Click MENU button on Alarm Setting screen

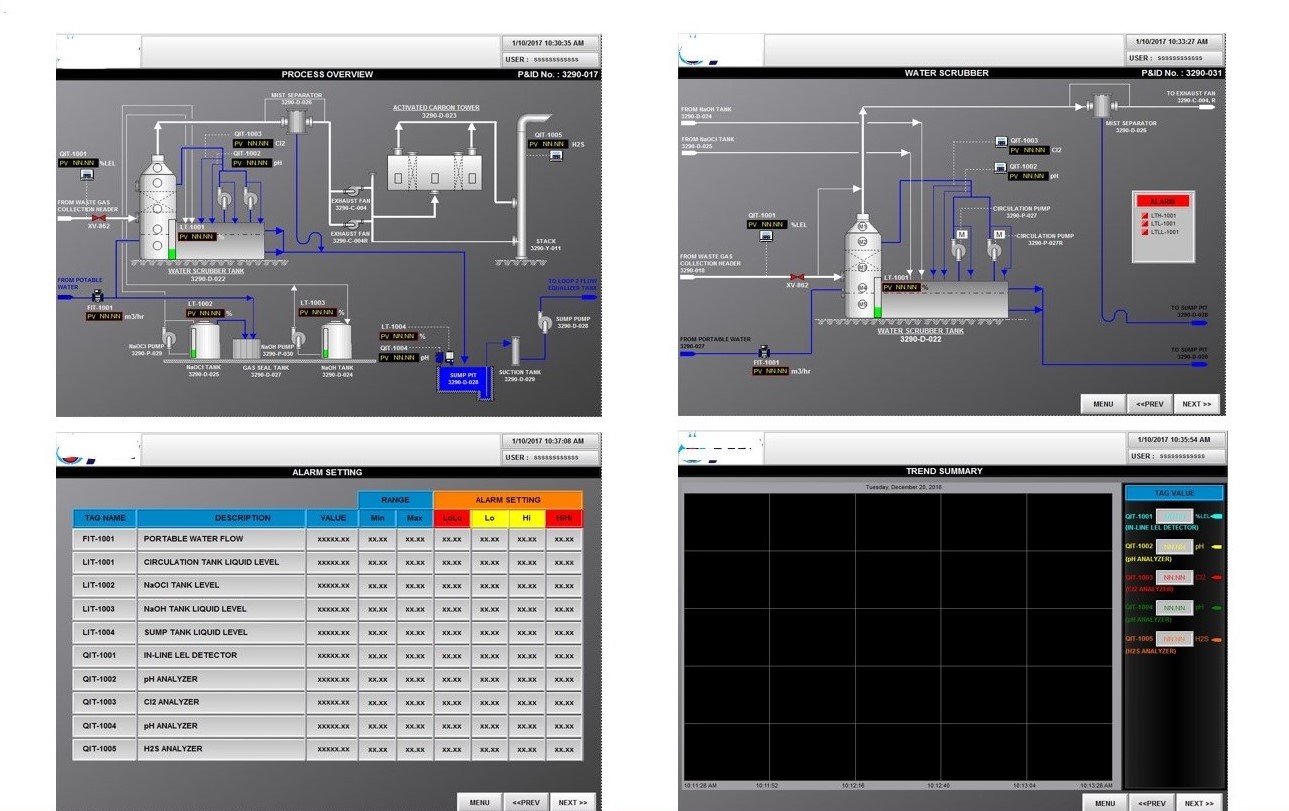(479, 802)
